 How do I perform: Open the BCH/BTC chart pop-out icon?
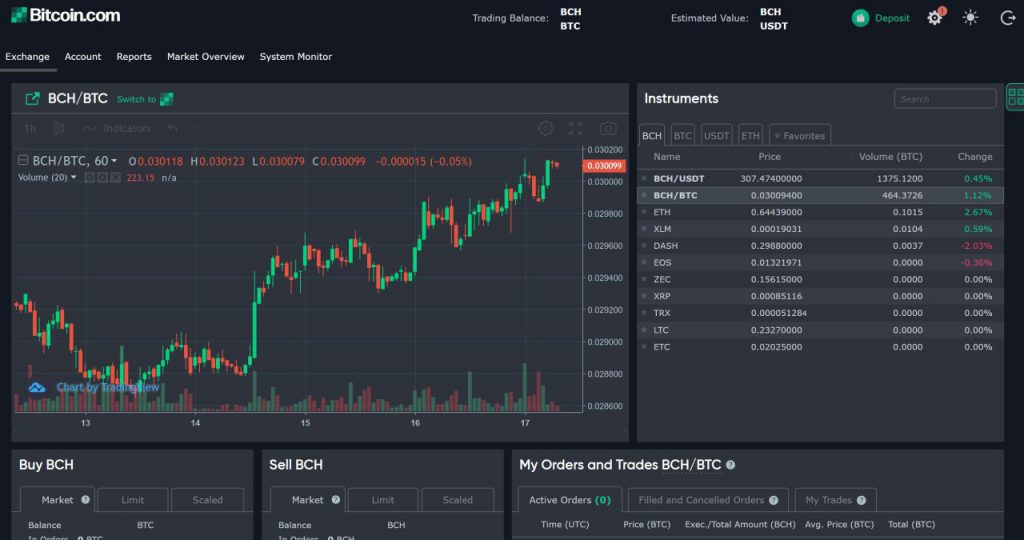(32, 99)
